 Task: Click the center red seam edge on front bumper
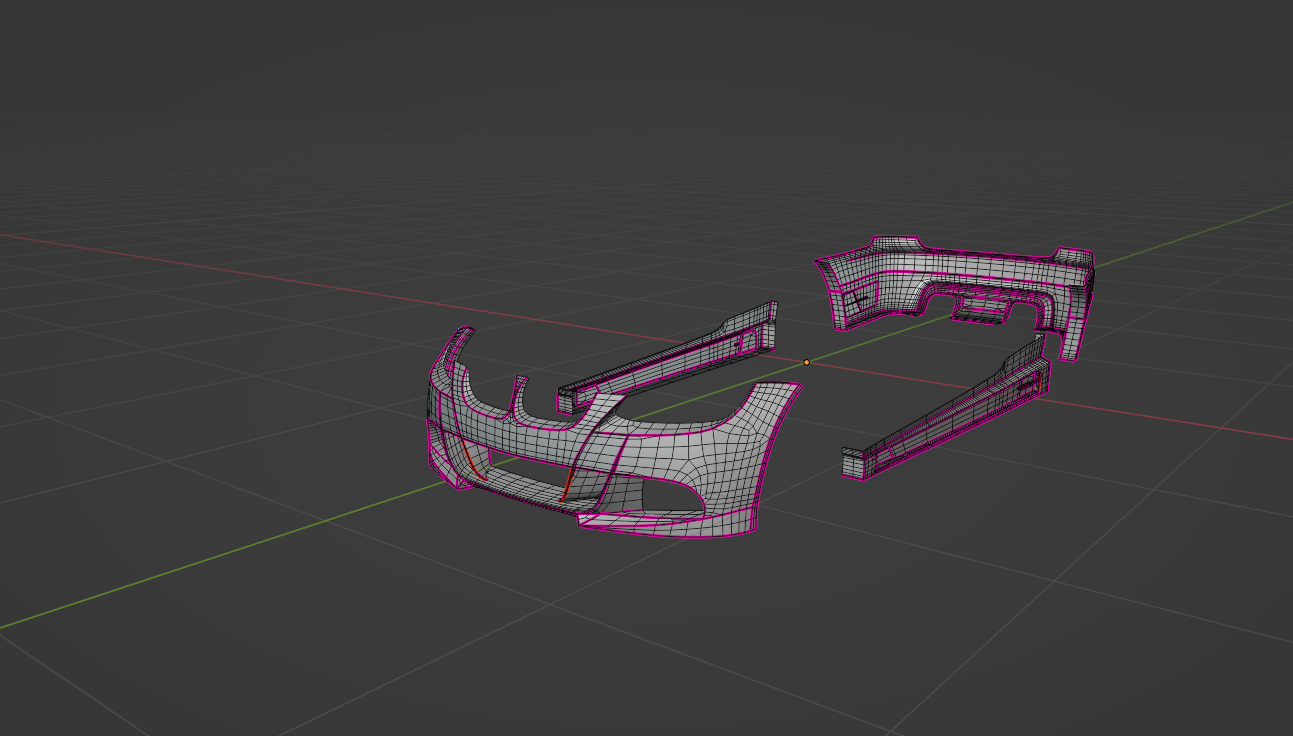click(x=566, y=486)
